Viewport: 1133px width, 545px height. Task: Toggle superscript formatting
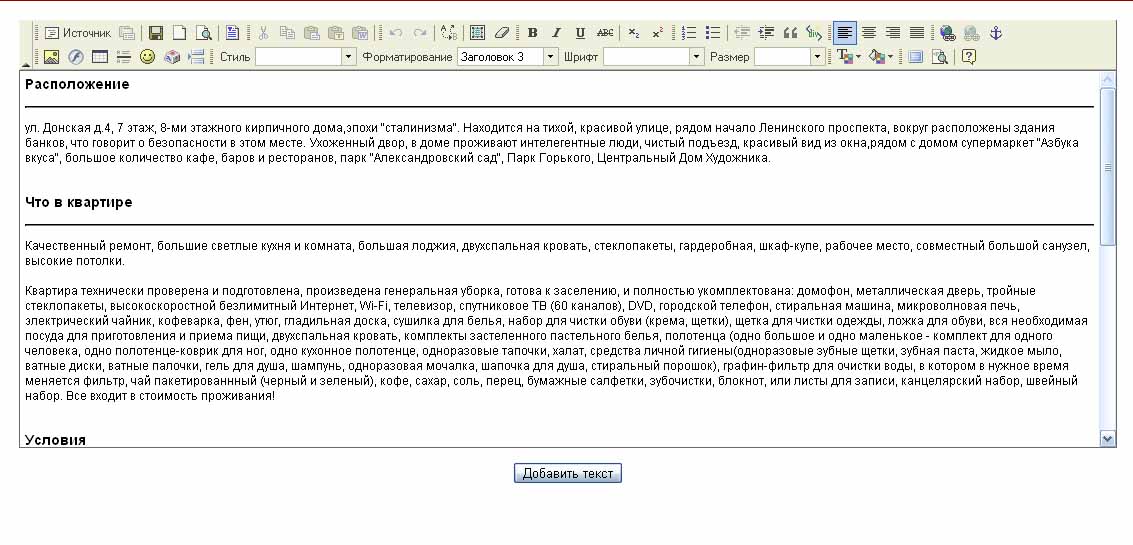658,33
